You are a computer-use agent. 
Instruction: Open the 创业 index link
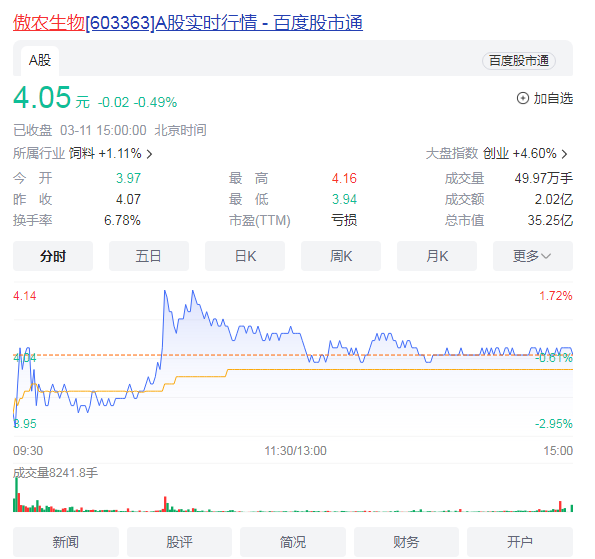pos(496,154)
